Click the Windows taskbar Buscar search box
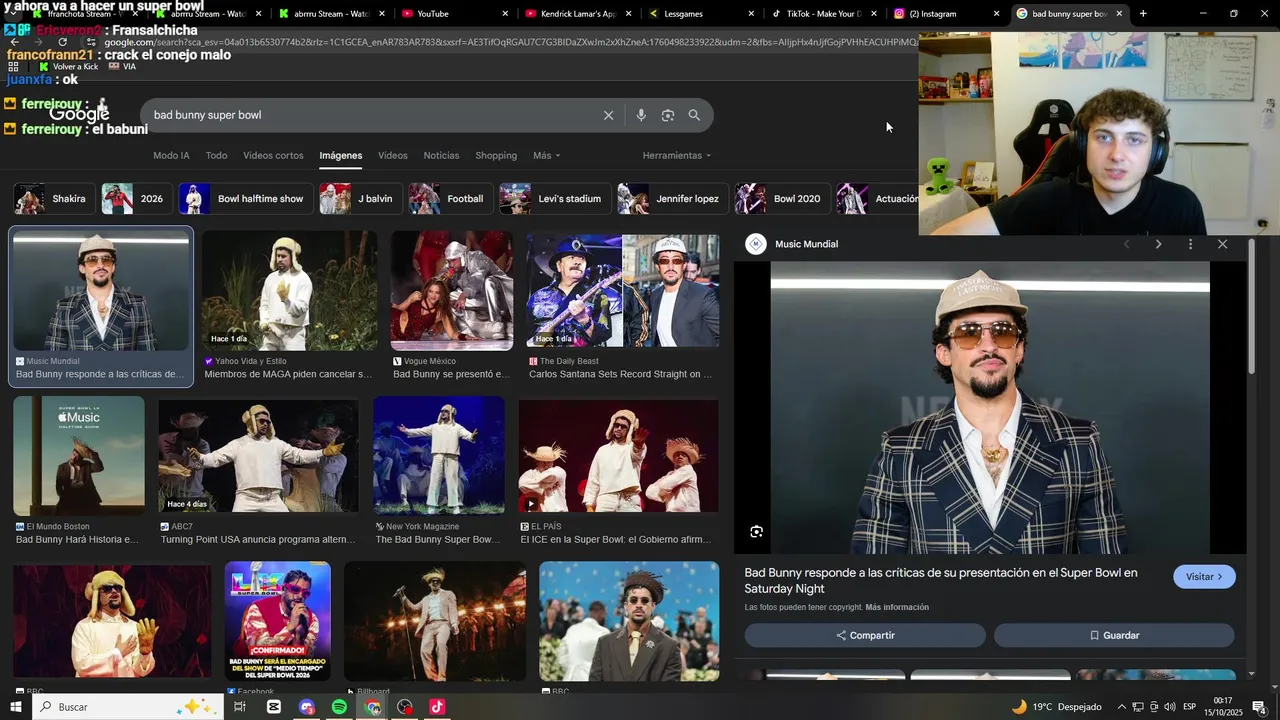This screenshot has height=720, width=1280. coord(127,707)
